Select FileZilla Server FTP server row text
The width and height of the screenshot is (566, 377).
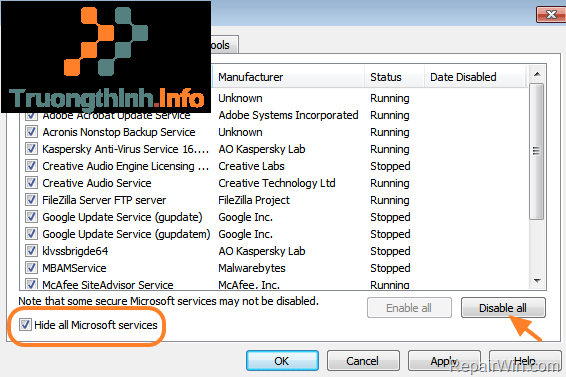[x=104, y=200]
